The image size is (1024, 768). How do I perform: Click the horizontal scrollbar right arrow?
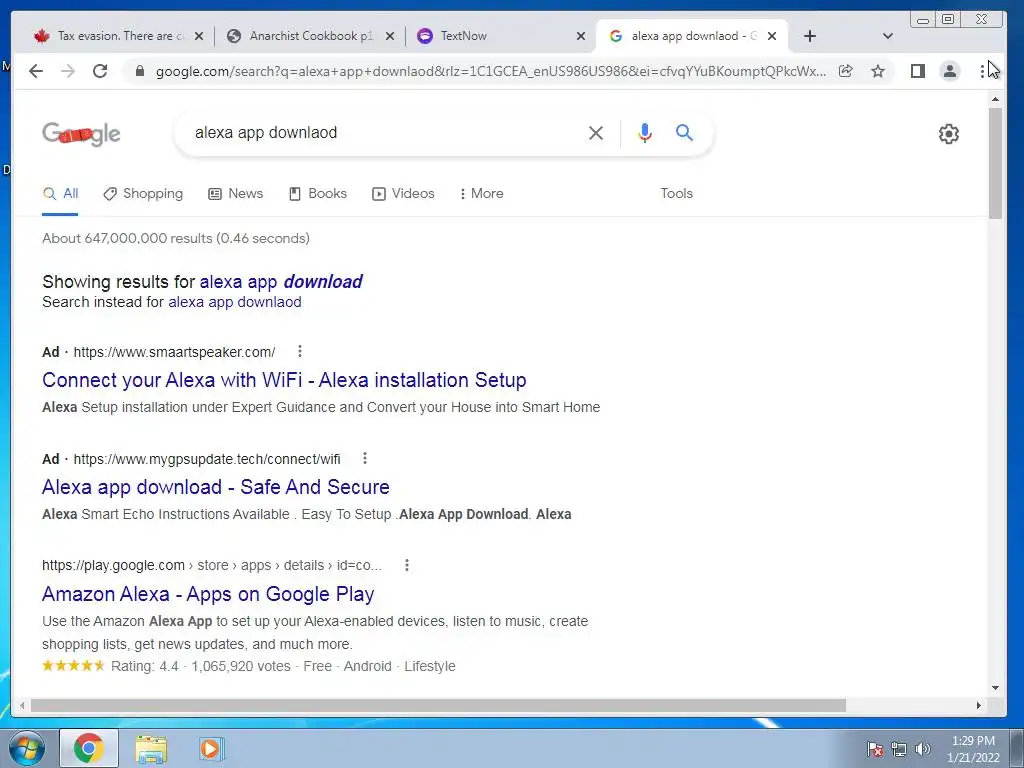coord(978,705)
